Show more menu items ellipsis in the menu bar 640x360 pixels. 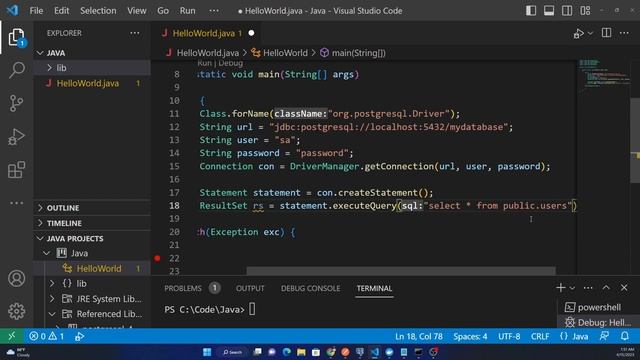pos(214,11)
